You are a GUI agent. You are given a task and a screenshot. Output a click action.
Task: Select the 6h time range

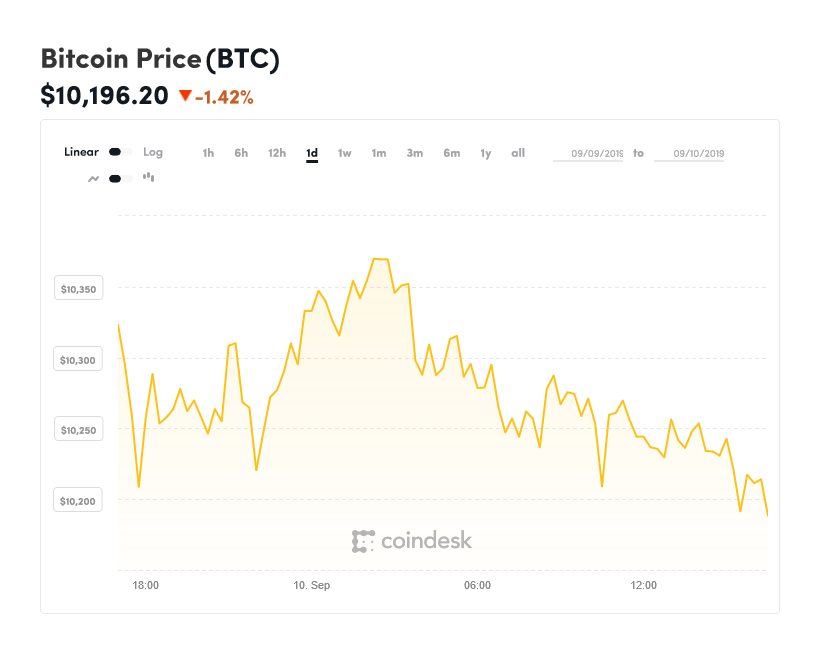coord(241,153)
